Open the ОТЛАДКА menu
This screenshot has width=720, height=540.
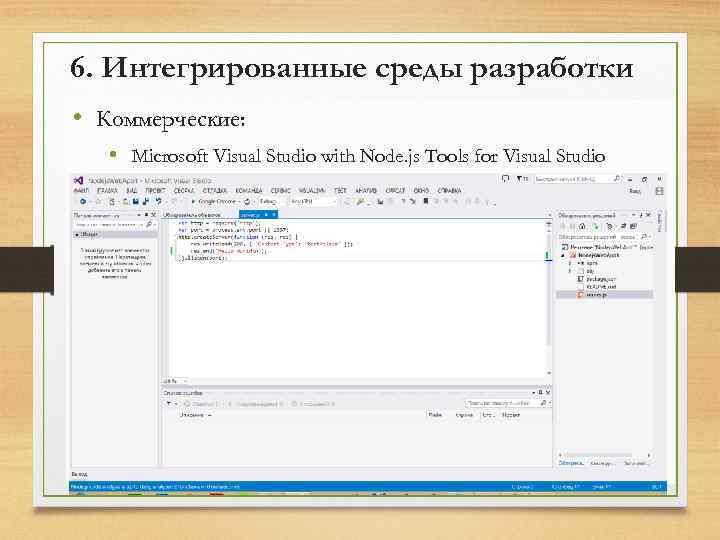point(214,191)
